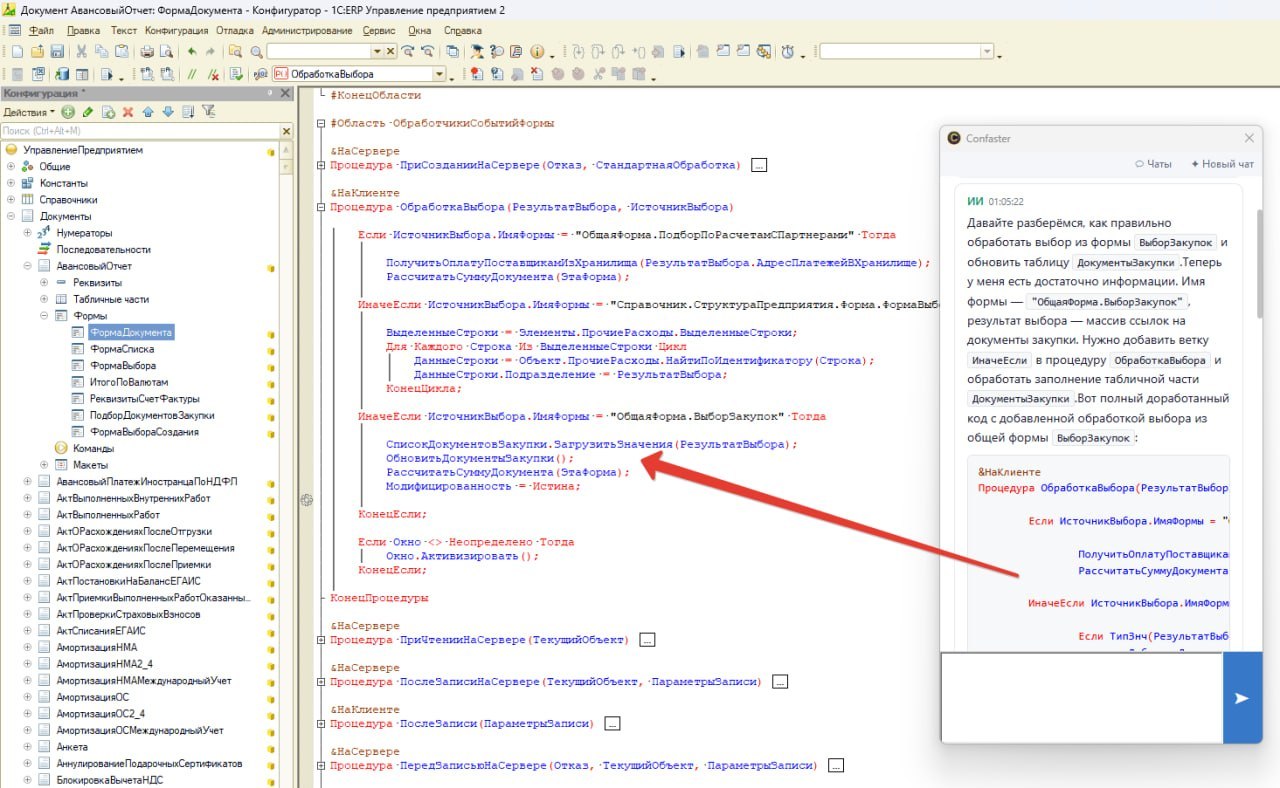This screenshot has height=788, width=1280.
Task: Collapse the Формы tree node
Action: 44,315
